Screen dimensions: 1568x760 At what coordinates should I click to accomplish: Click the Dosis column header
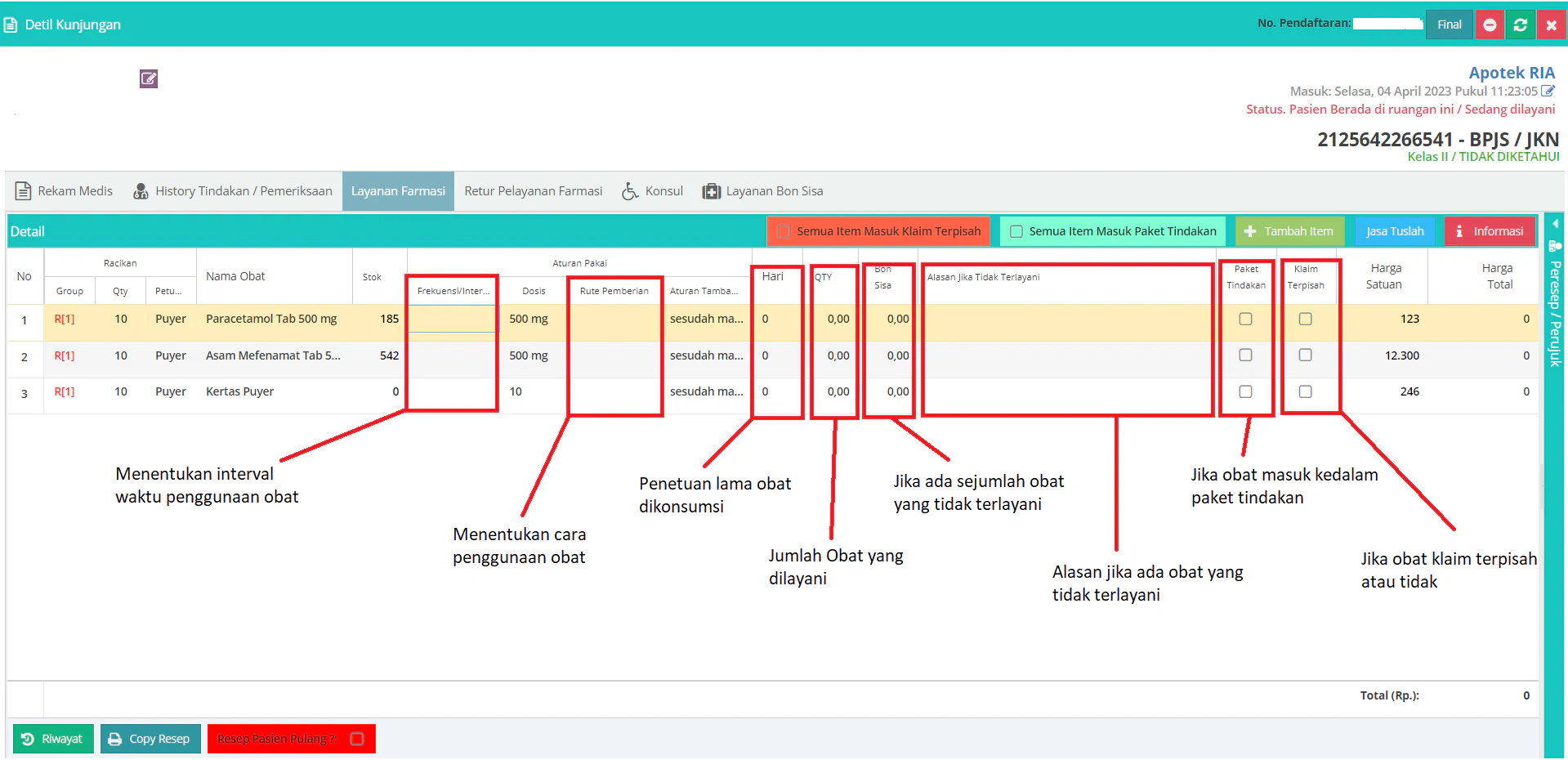[x=534, y=291]
